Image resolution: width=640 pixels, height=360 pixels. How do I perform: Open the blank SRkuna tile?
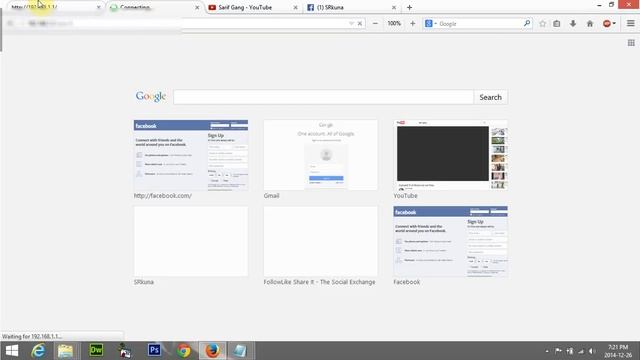191,241
